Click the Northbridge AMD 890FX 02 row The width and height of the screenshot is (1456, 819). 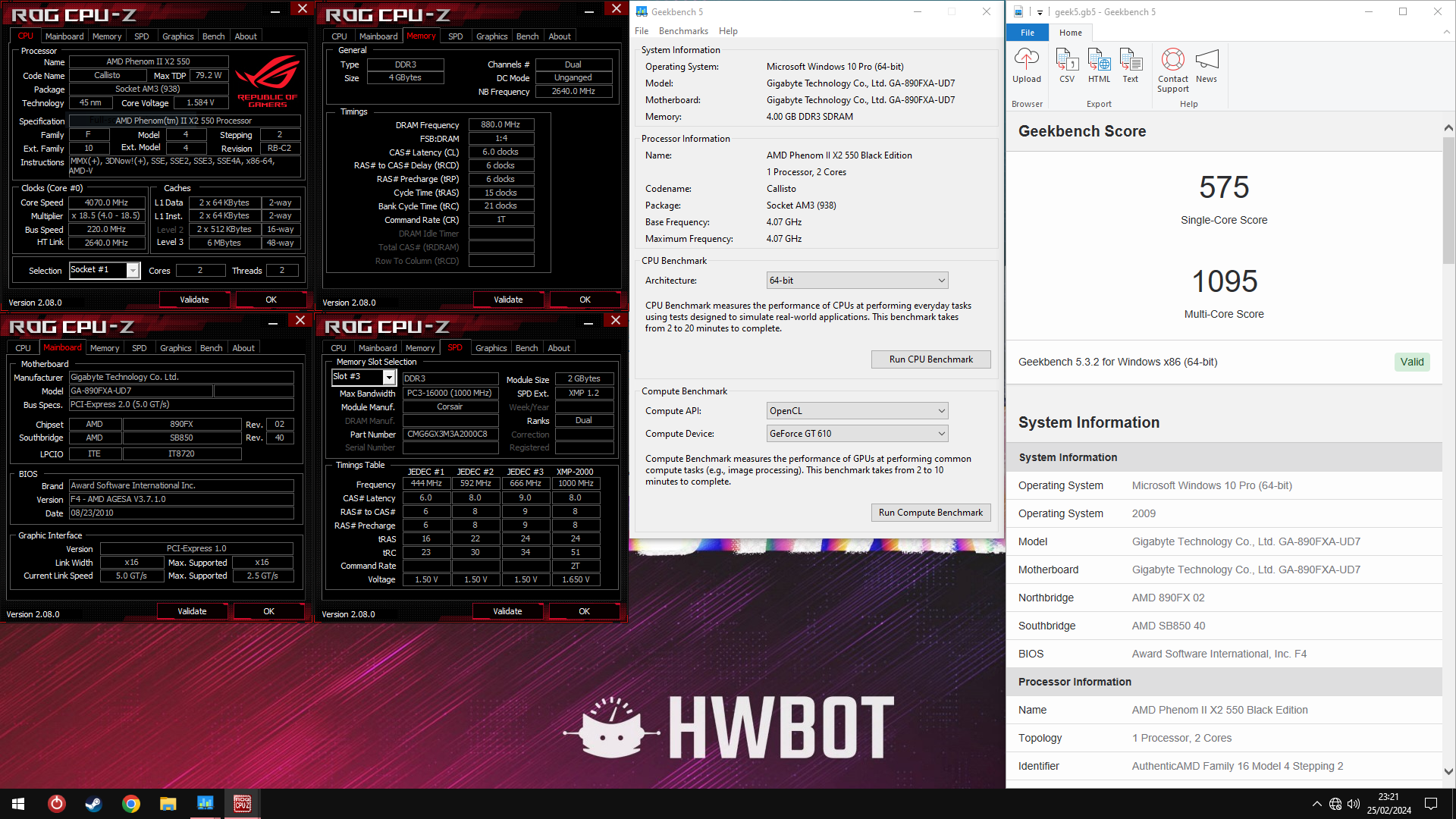pyautogui.click(x=1224, y=598)
